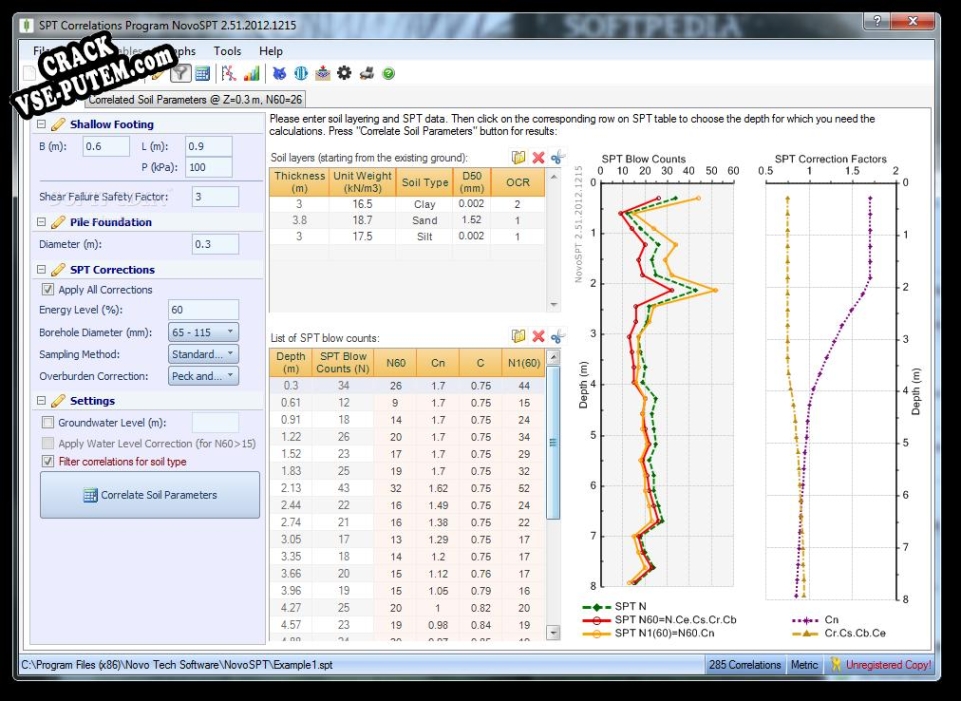Viewport: 961px width, 701px height.
Task: Delete soil layer with red X icon
Action: [538, 157]
